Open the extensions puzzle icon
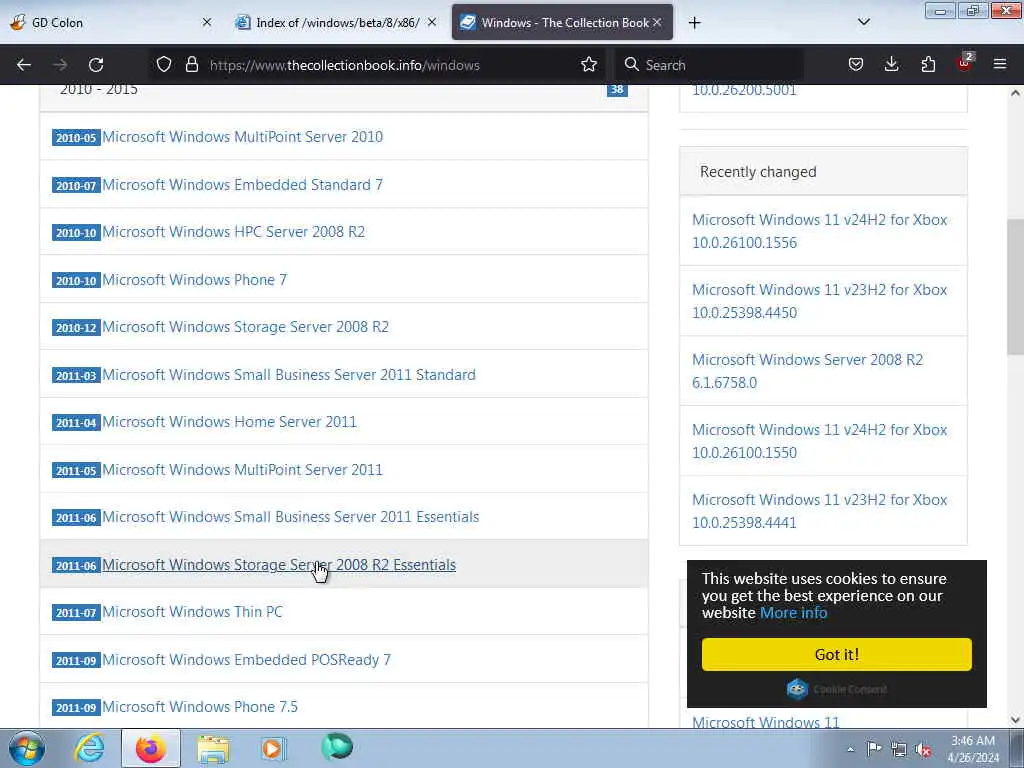The height and width of the screenshot is (768, 1024). point(928,65)
